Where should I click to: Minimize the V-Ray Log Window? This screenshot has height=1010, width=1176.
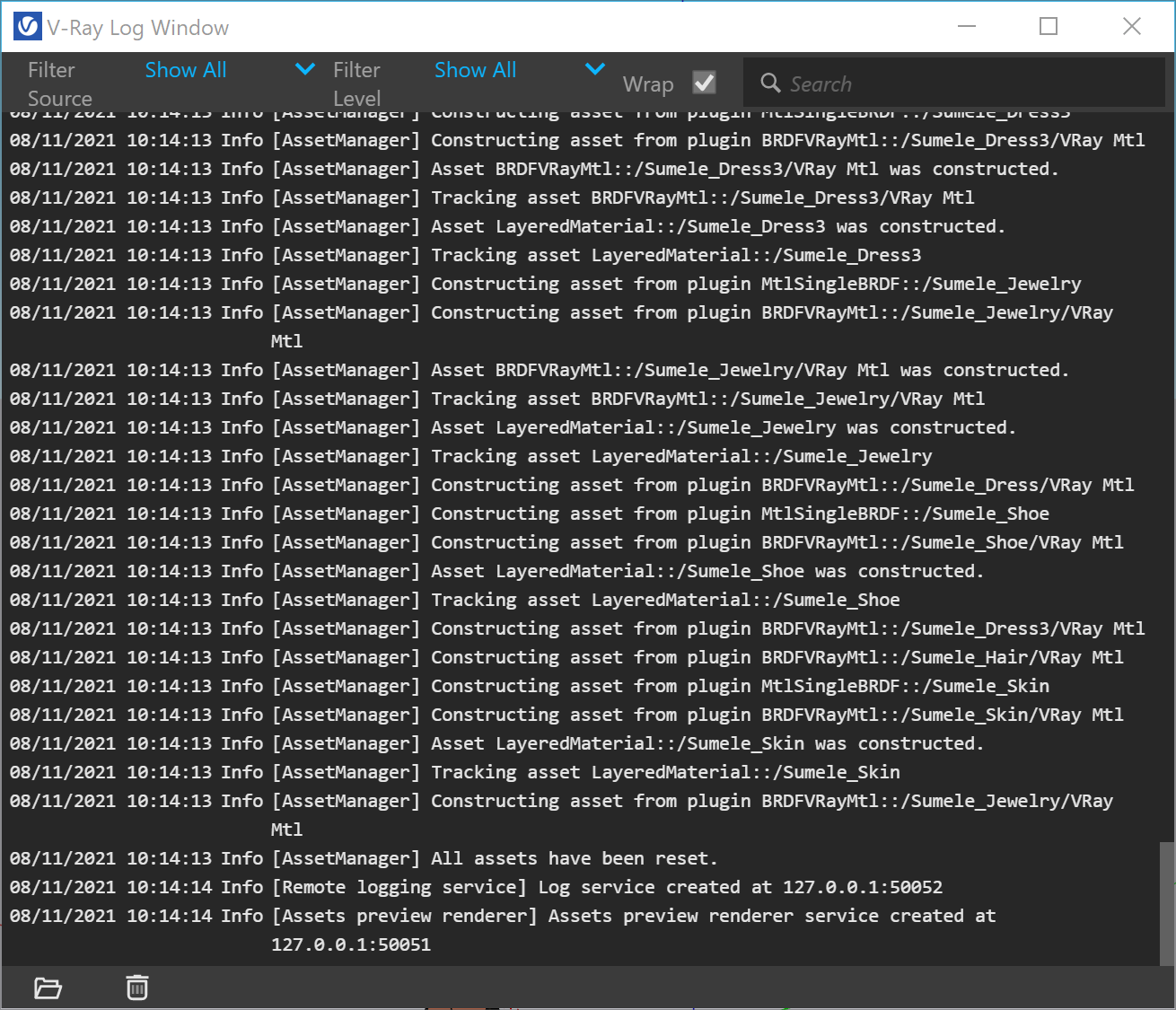pyautogui.click(x=967, y=26)
